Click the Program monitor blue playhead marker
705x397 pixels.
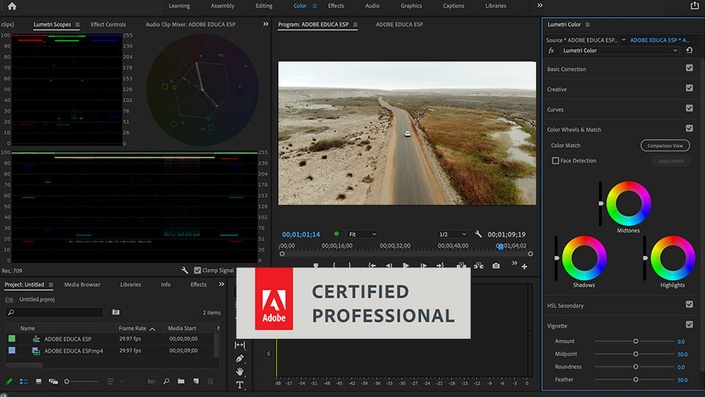(500, 246)
